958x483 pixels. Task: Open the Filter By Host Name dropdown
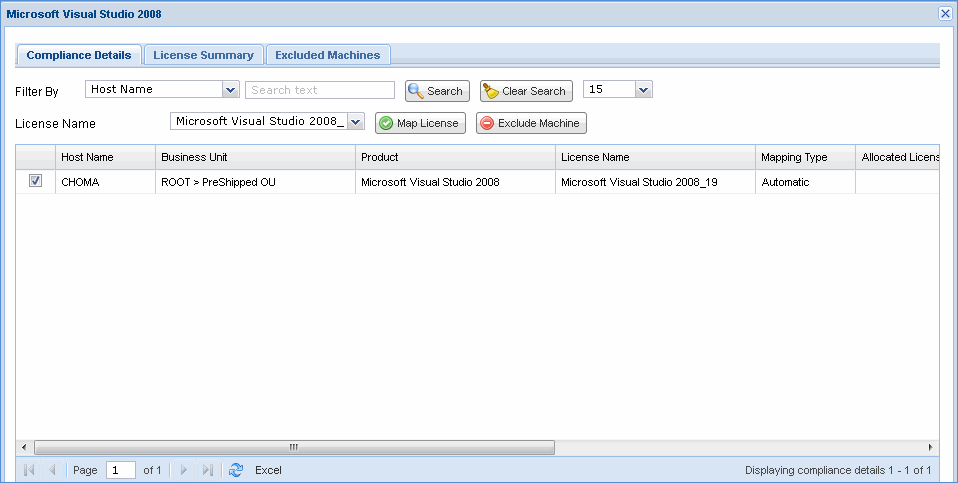pos(231,90)
